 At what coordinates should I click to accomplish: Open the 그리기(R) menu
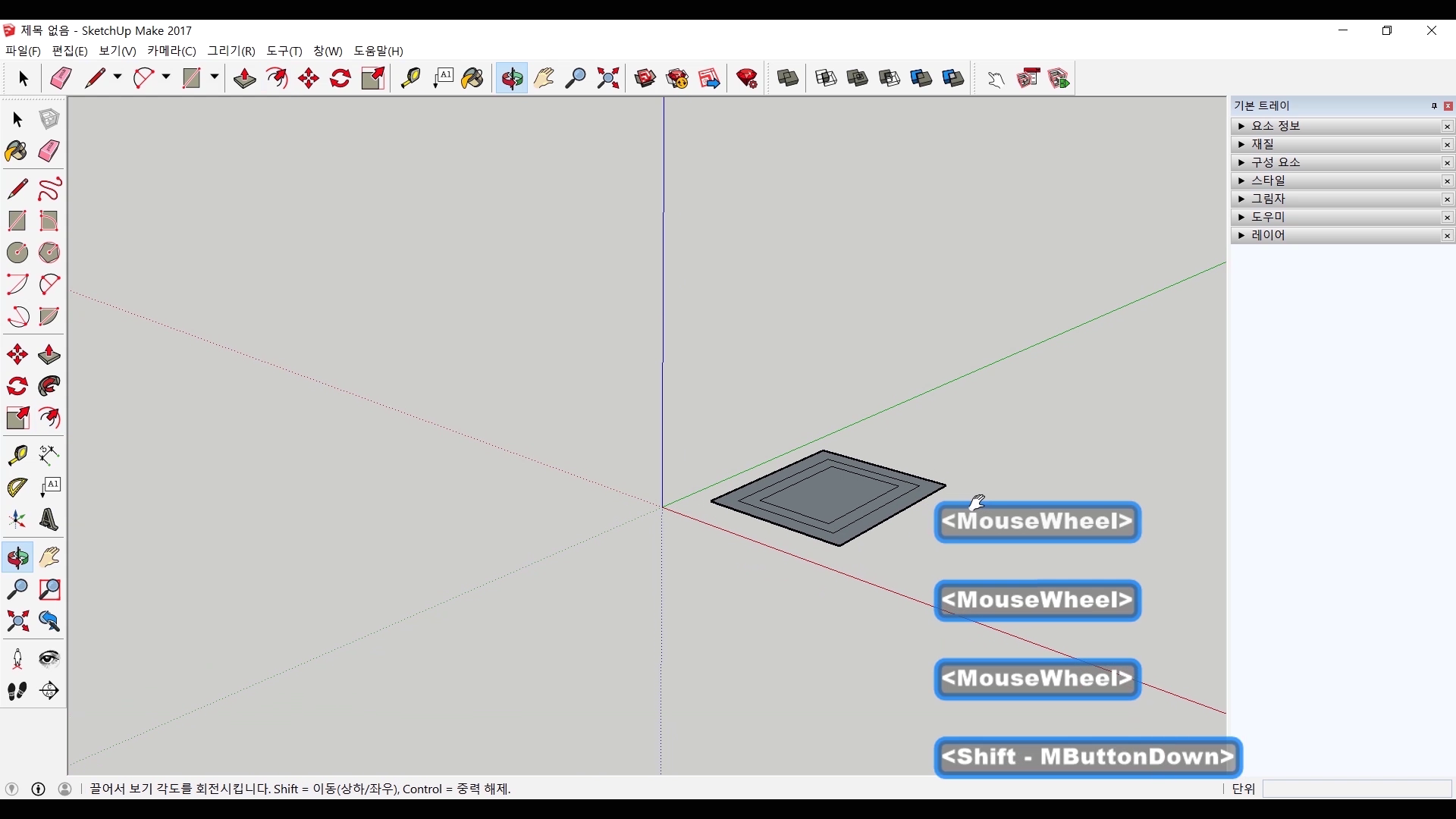(x=231, y=51)
